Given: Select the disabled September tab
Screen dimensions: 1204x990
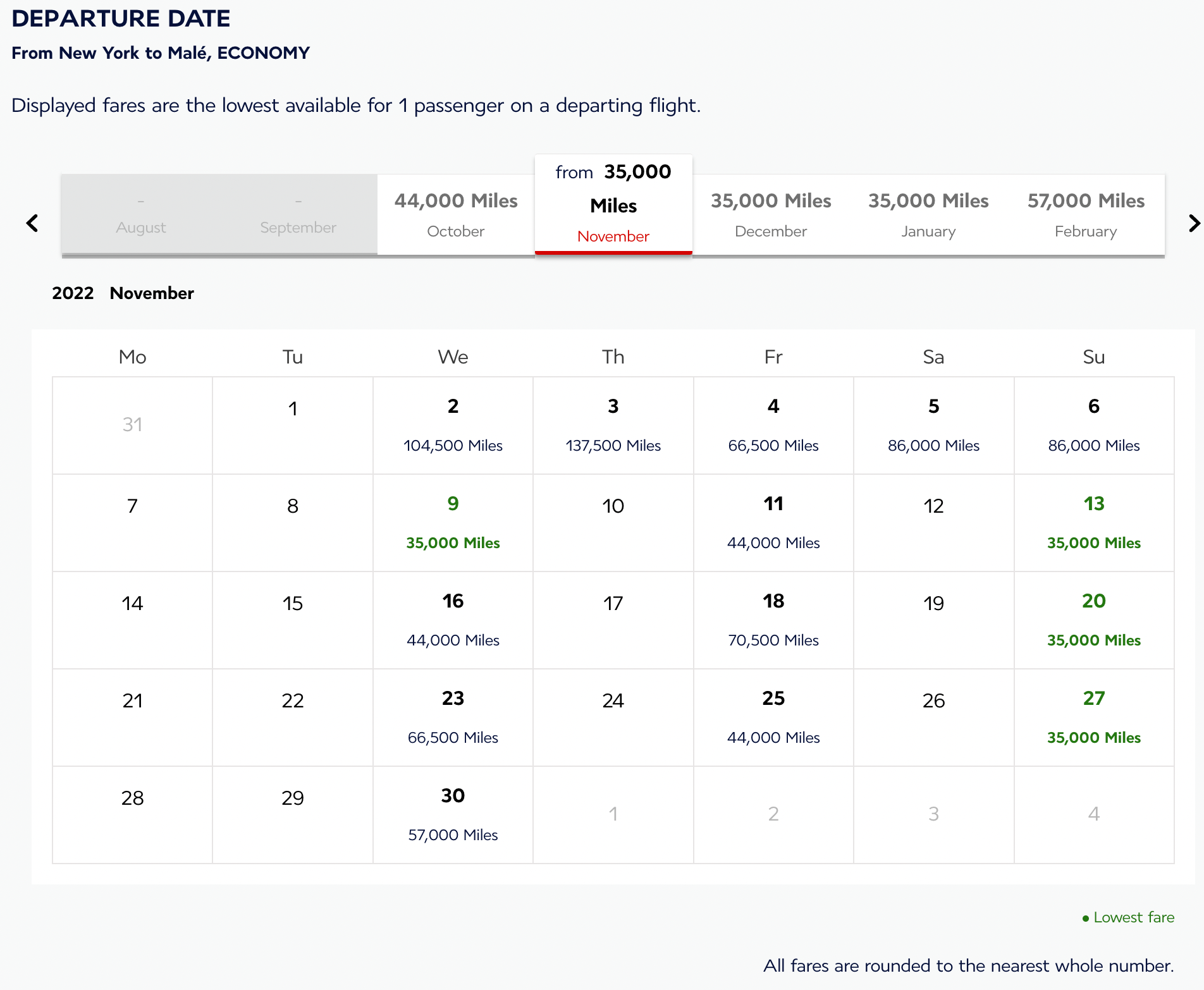Looking at the screenshot, I should pyautogui.click(x=298, y=215).
